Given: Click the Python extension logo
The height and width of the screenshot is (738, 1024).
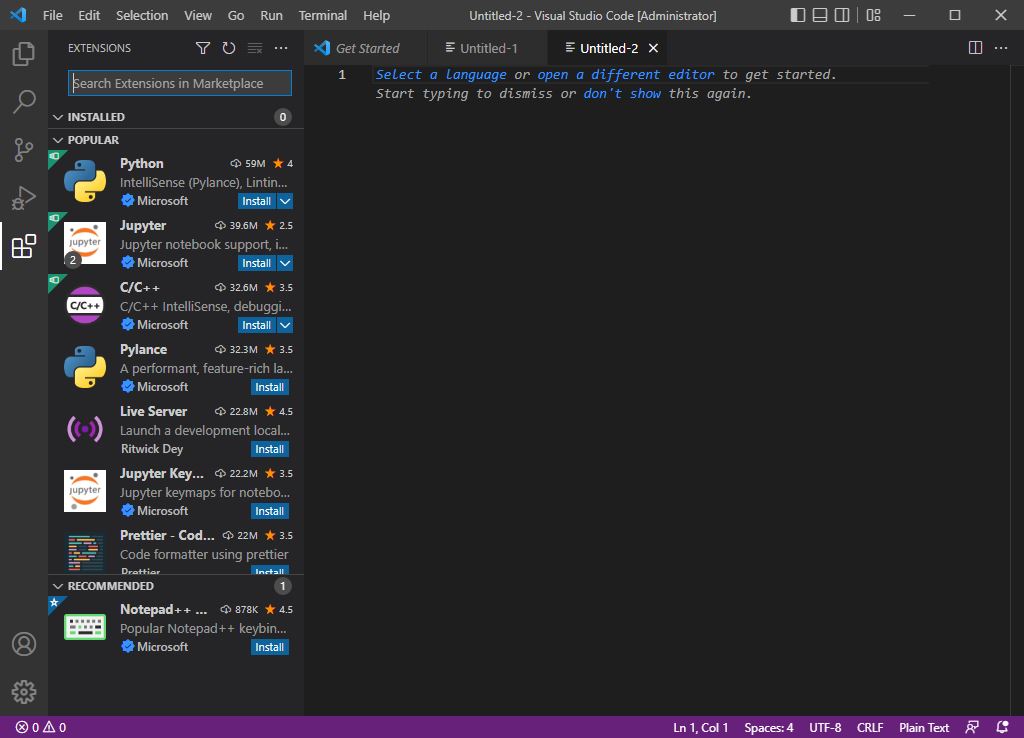Looking at the screenshot, I should pyautogui.click(x=85, y=181).
